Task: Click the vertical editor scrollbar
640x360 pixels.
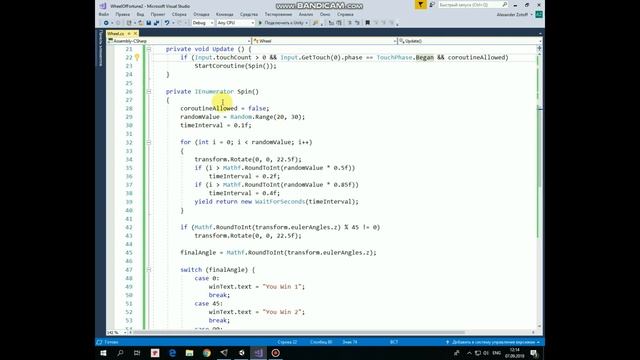Action: pos(540,187)
